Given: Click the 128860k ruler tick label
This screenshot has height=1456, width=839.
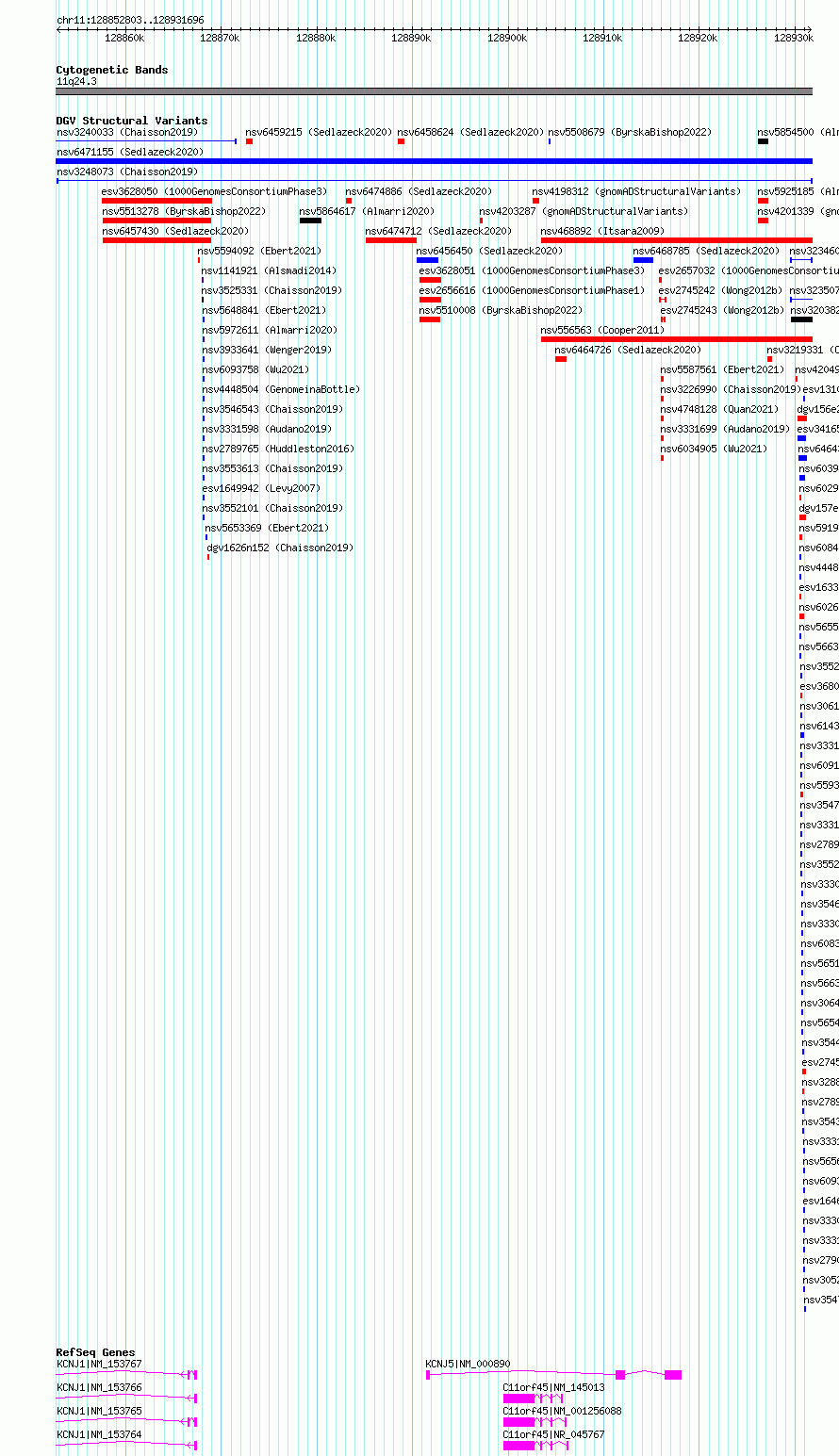Looking at the screenshot, I should [124, 38].
